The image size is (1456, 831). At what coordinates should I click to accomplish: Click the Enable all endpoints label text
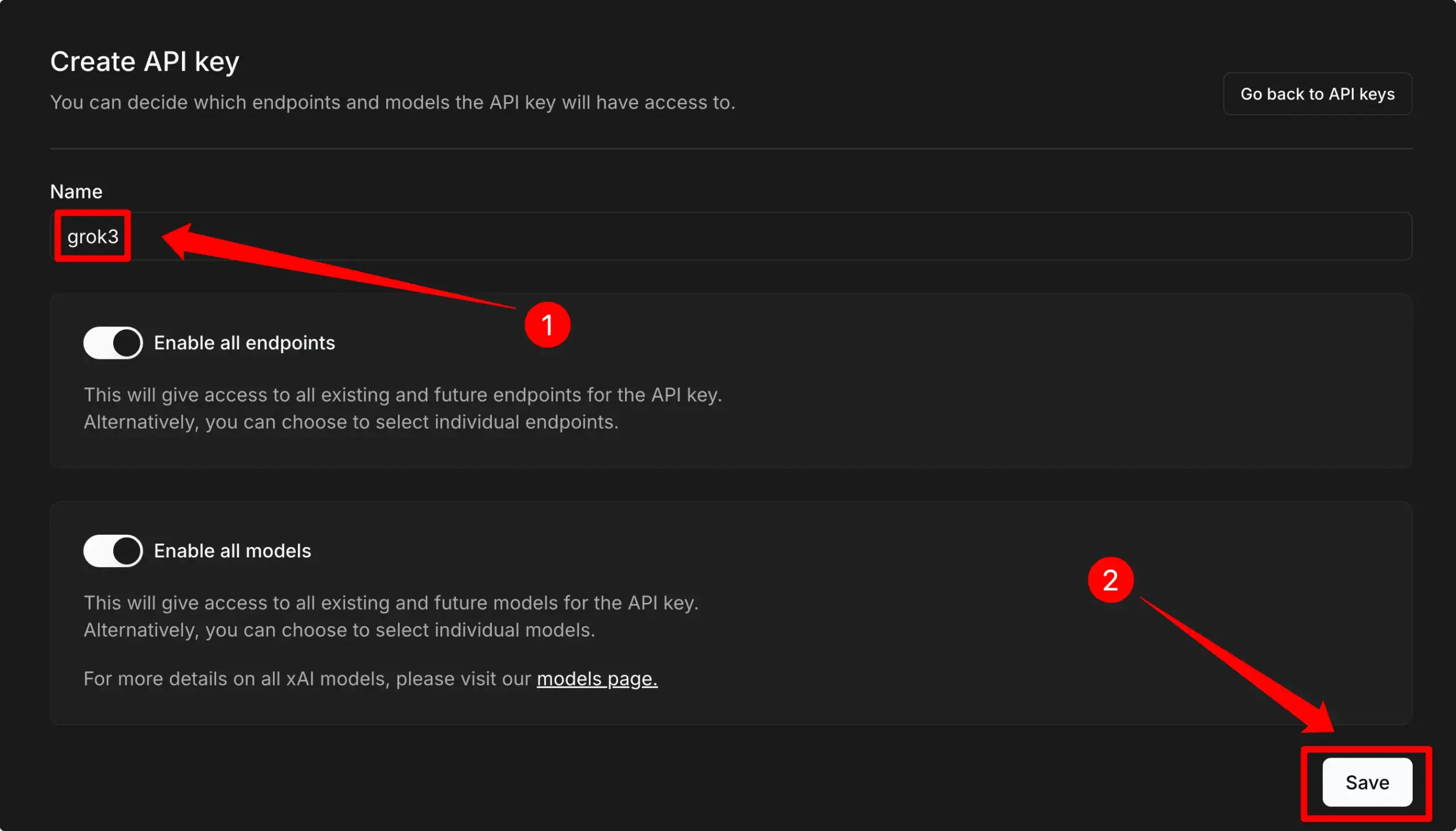[x=244, y=343]
